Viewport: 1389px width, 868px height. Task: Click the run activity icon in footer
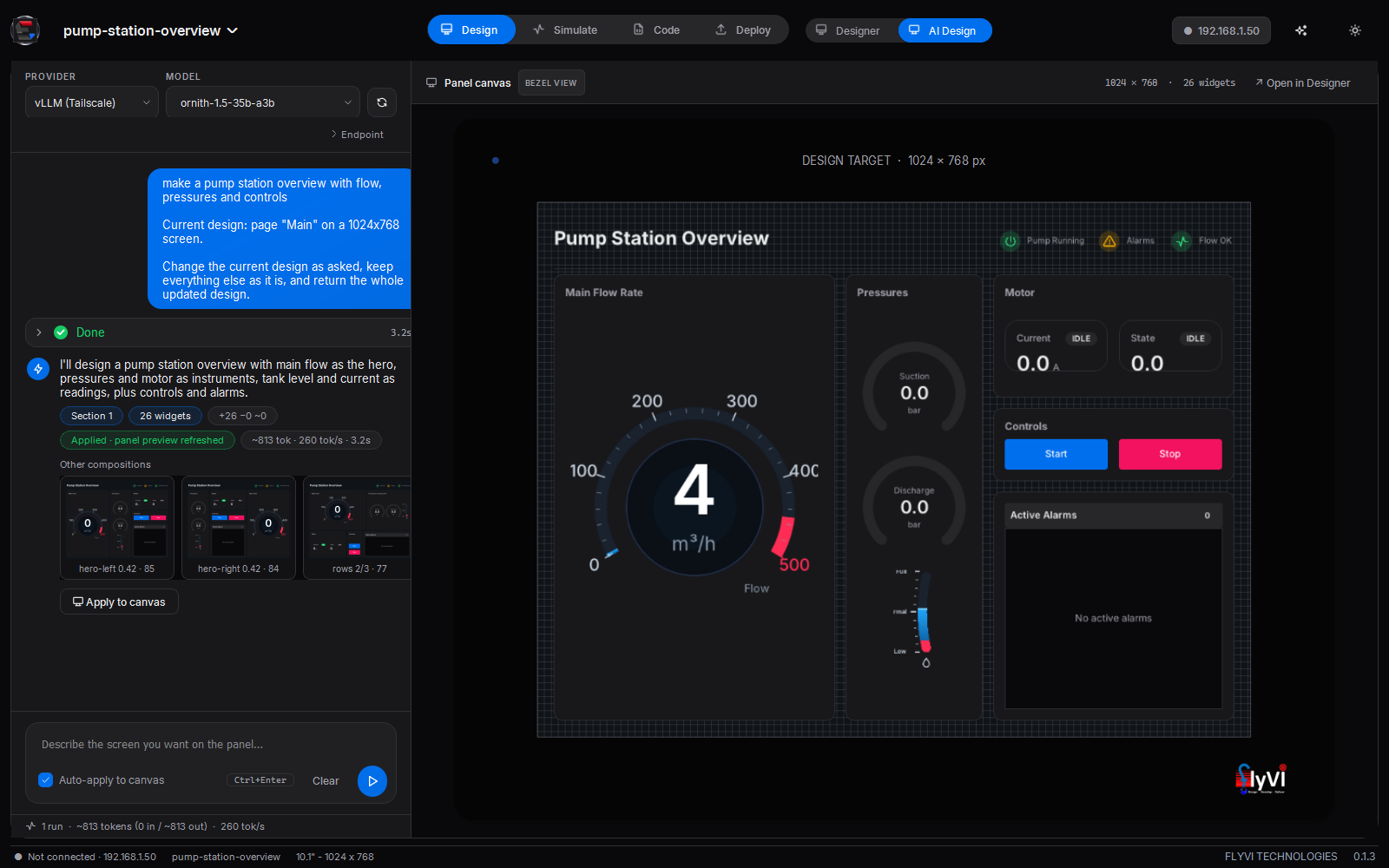tap(31, 826)
